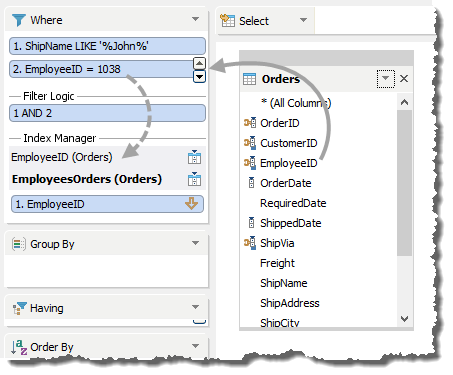
Task: Select the ShipName column
Action: pyautogui.click(x=284, y=283)
